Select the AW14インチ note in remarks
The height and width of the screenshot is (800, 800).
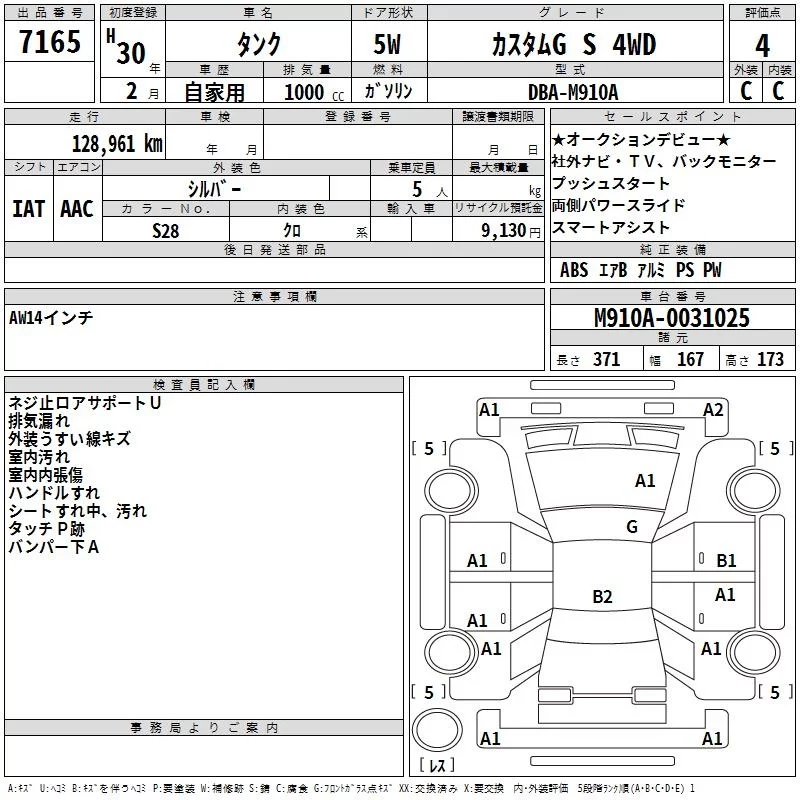click(51, 318)
